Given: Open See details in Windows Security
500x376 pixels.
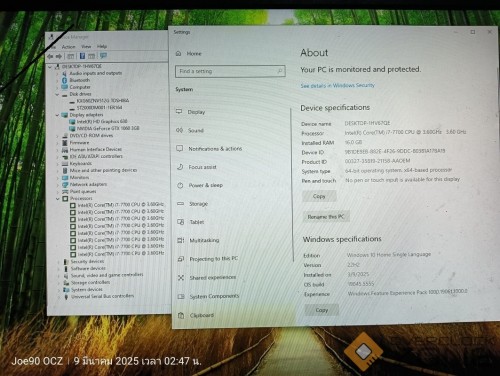Looking at the screenshot, I should pos(338,85).
